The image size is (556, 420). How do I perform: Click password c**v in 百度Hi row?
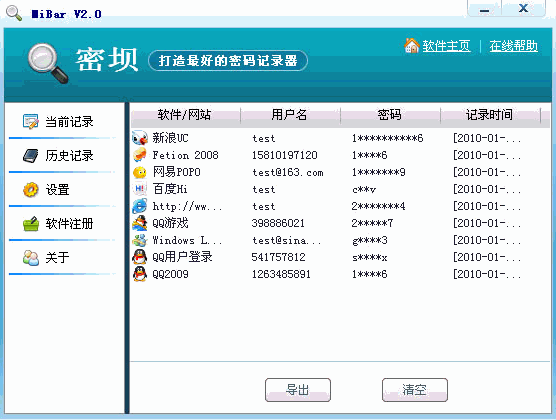[364, 189]
